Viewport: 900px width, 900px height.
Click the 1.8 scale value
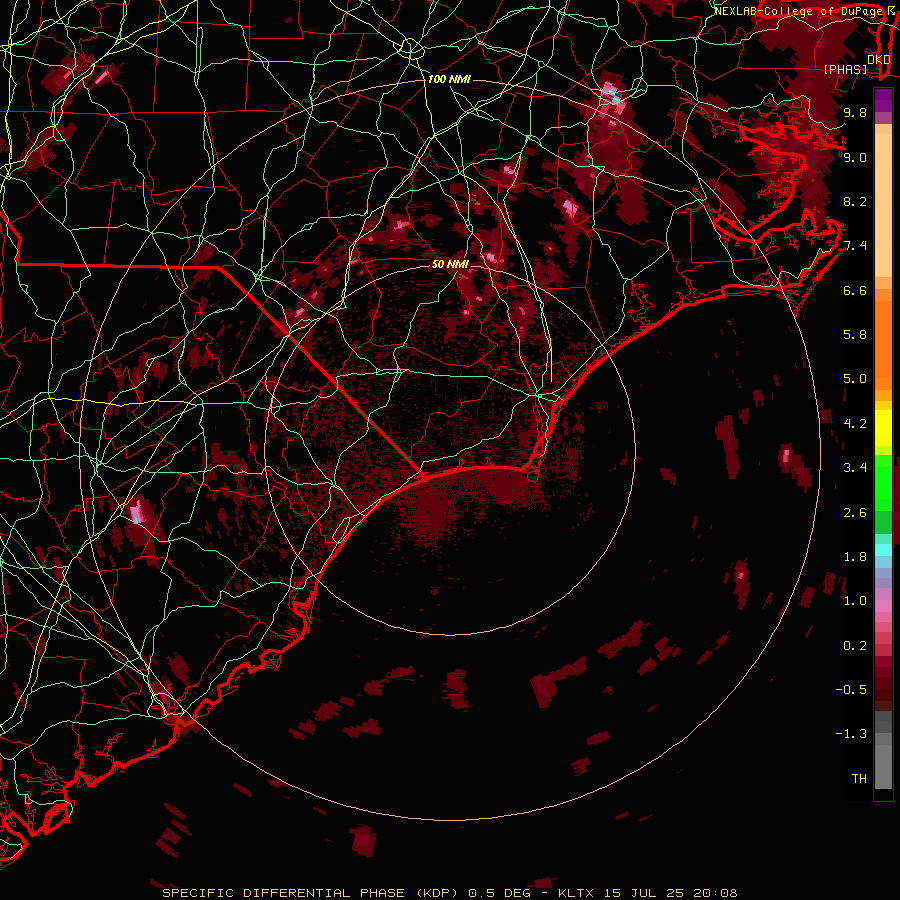[855, 557]
